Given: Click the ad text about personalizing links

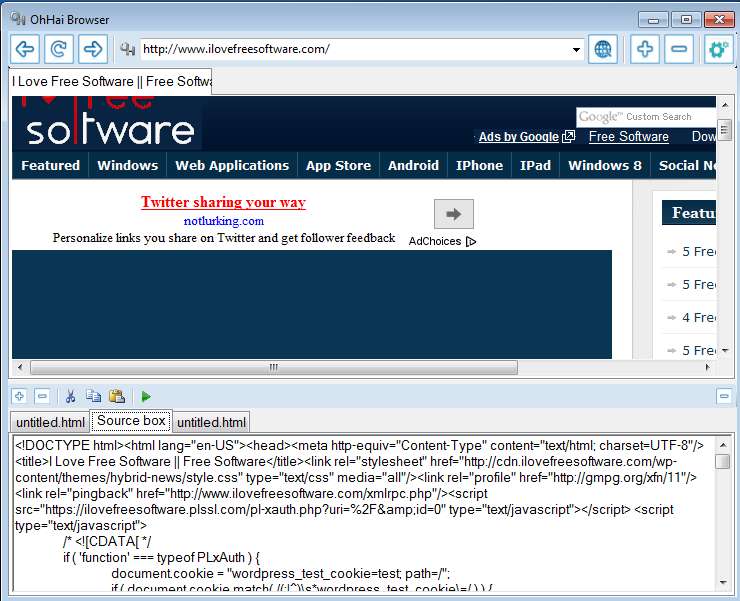Looking at the screenshot, I should pyautogui.click(x=224, y=237).
